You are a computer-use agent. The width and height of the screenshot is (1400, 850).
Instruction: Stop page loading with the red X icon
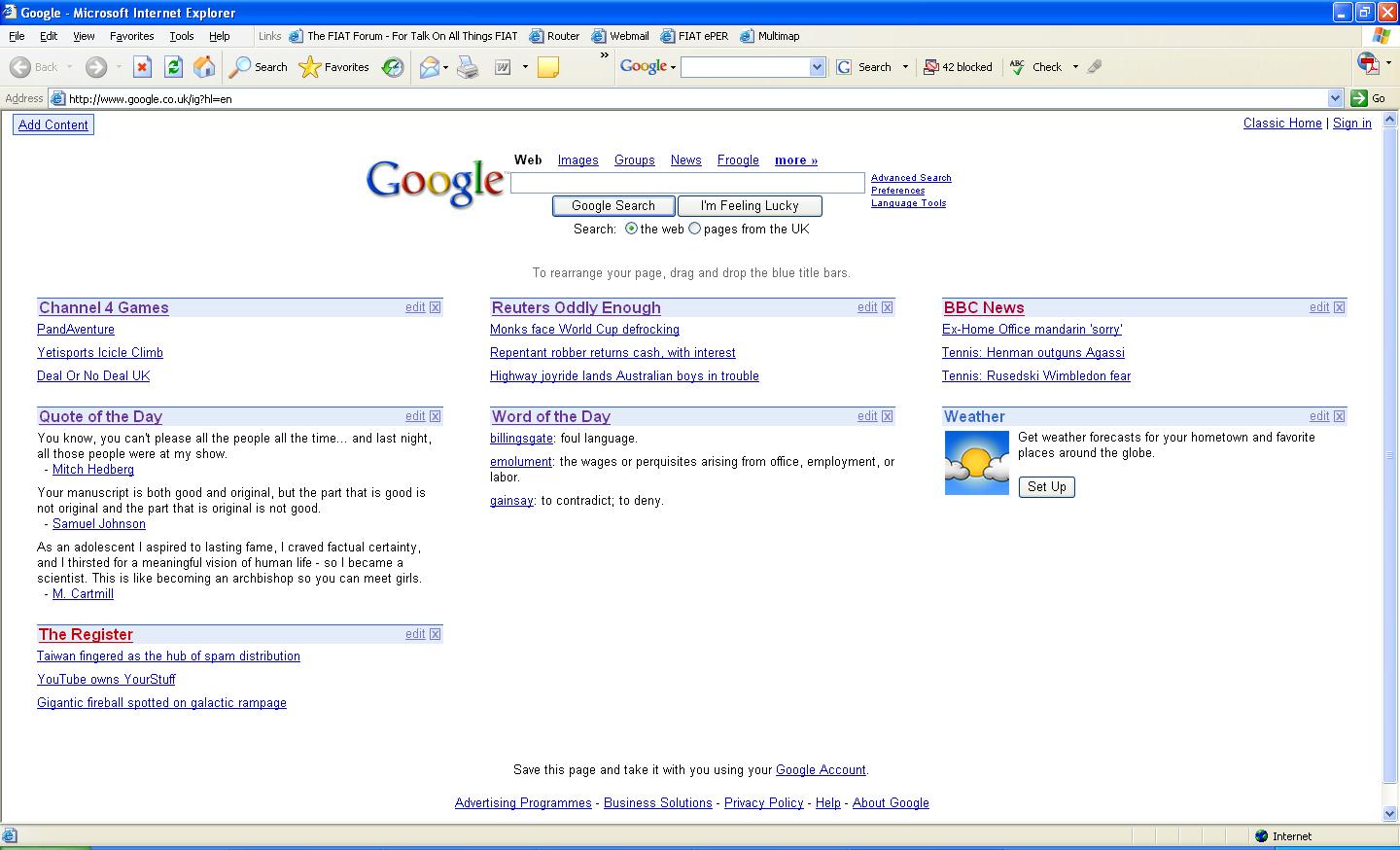coord(142,67)
